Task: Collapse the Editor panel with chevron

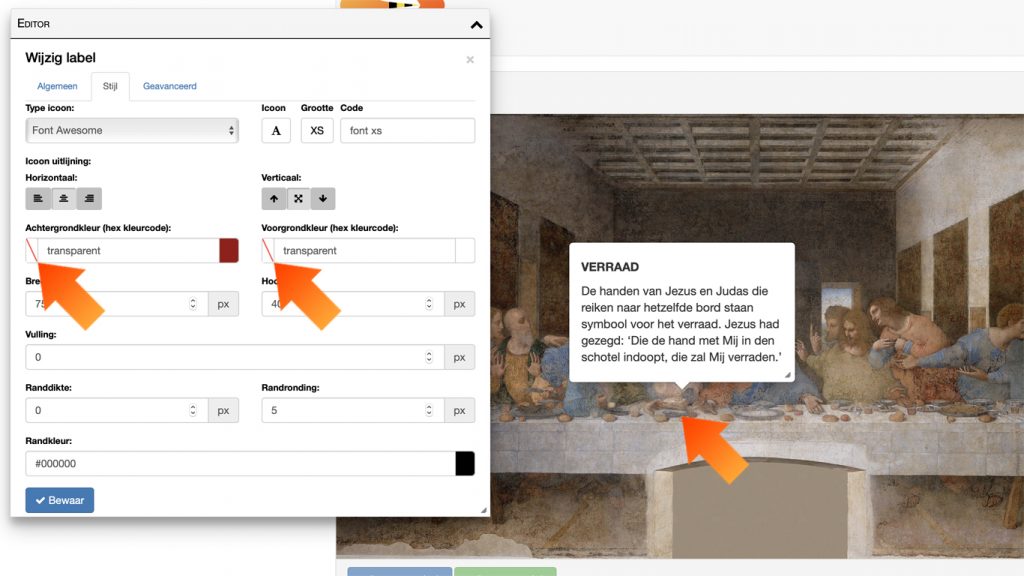Action: pos(476,25)
